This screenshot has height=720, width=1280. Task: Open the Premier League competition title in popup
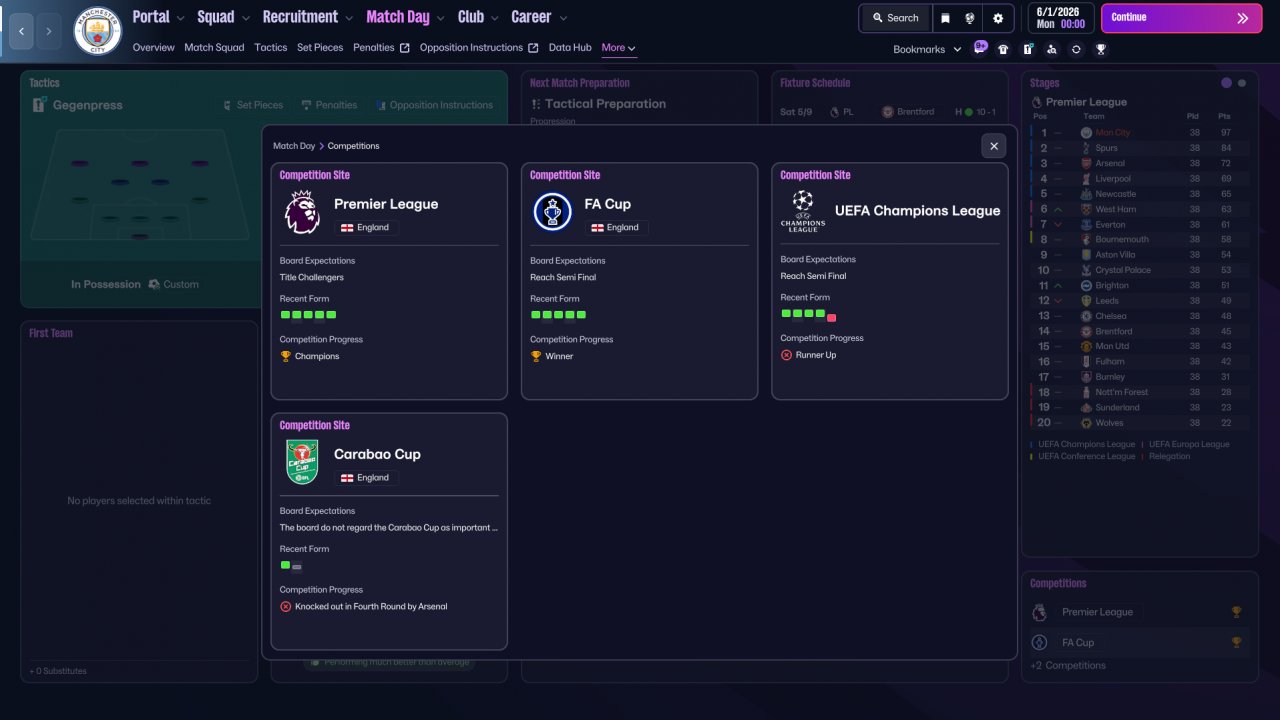point(386,204)
